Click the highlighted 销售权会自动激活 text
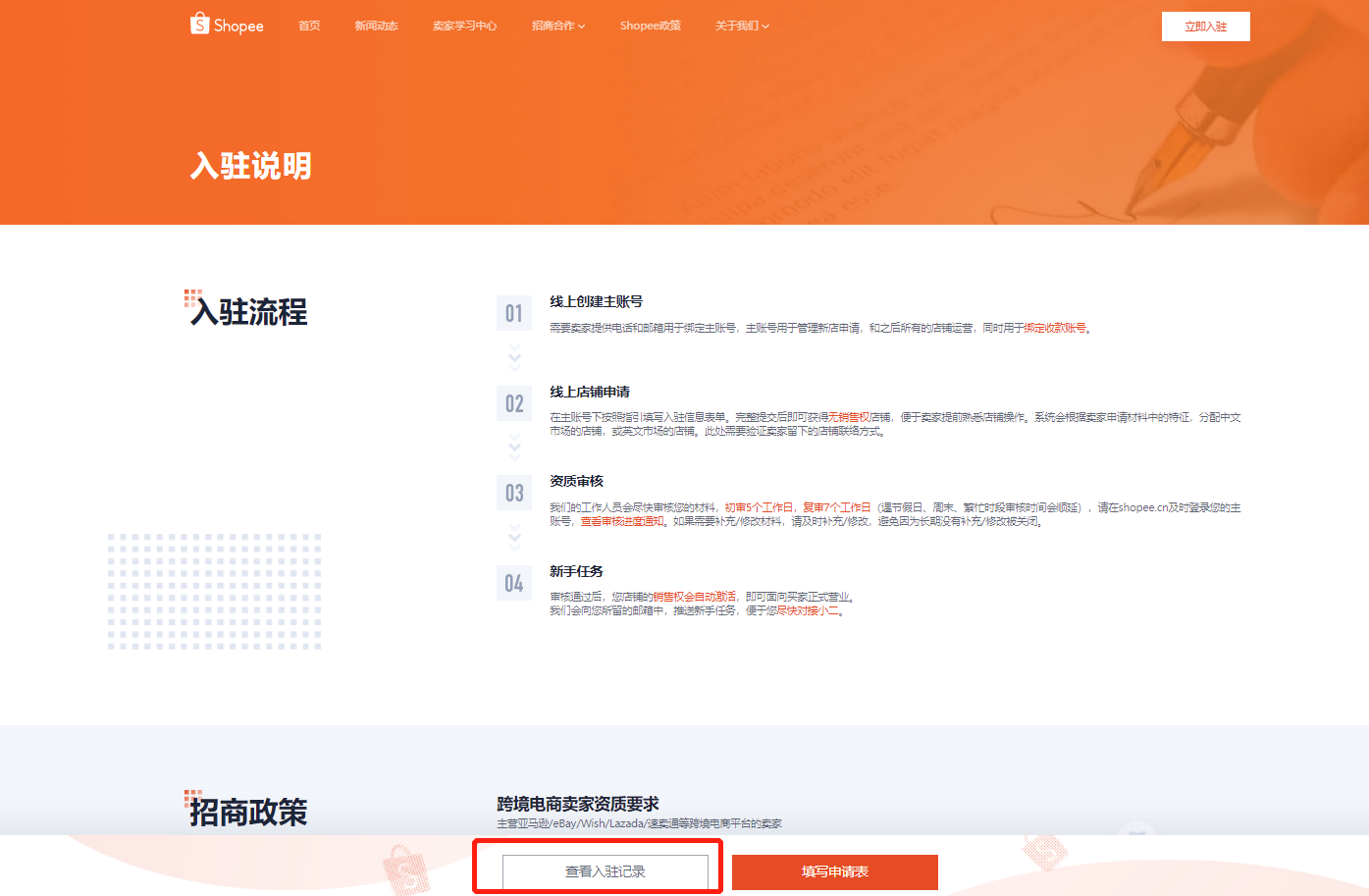This screenshot has width=1369, height=896. (694, 597)
